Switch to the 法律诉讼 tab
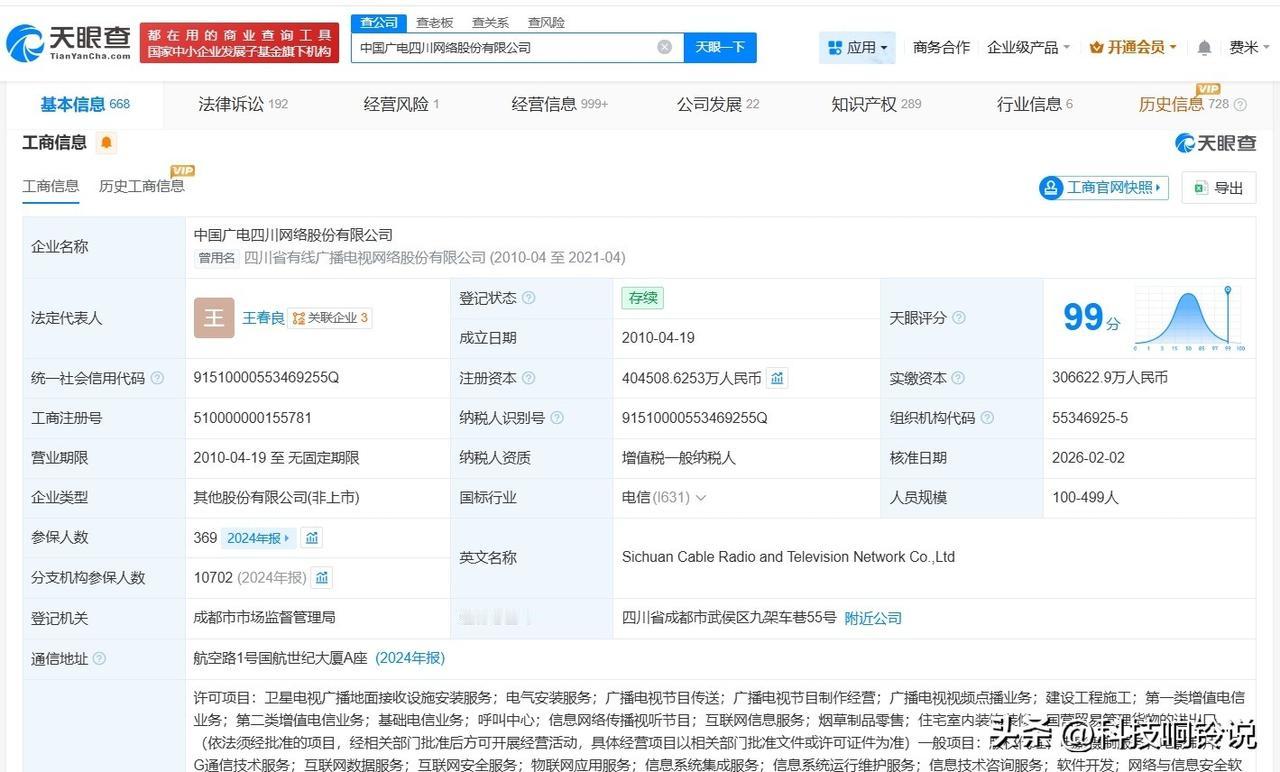Screen dimensions: 1280x772 tap(243, 104)
